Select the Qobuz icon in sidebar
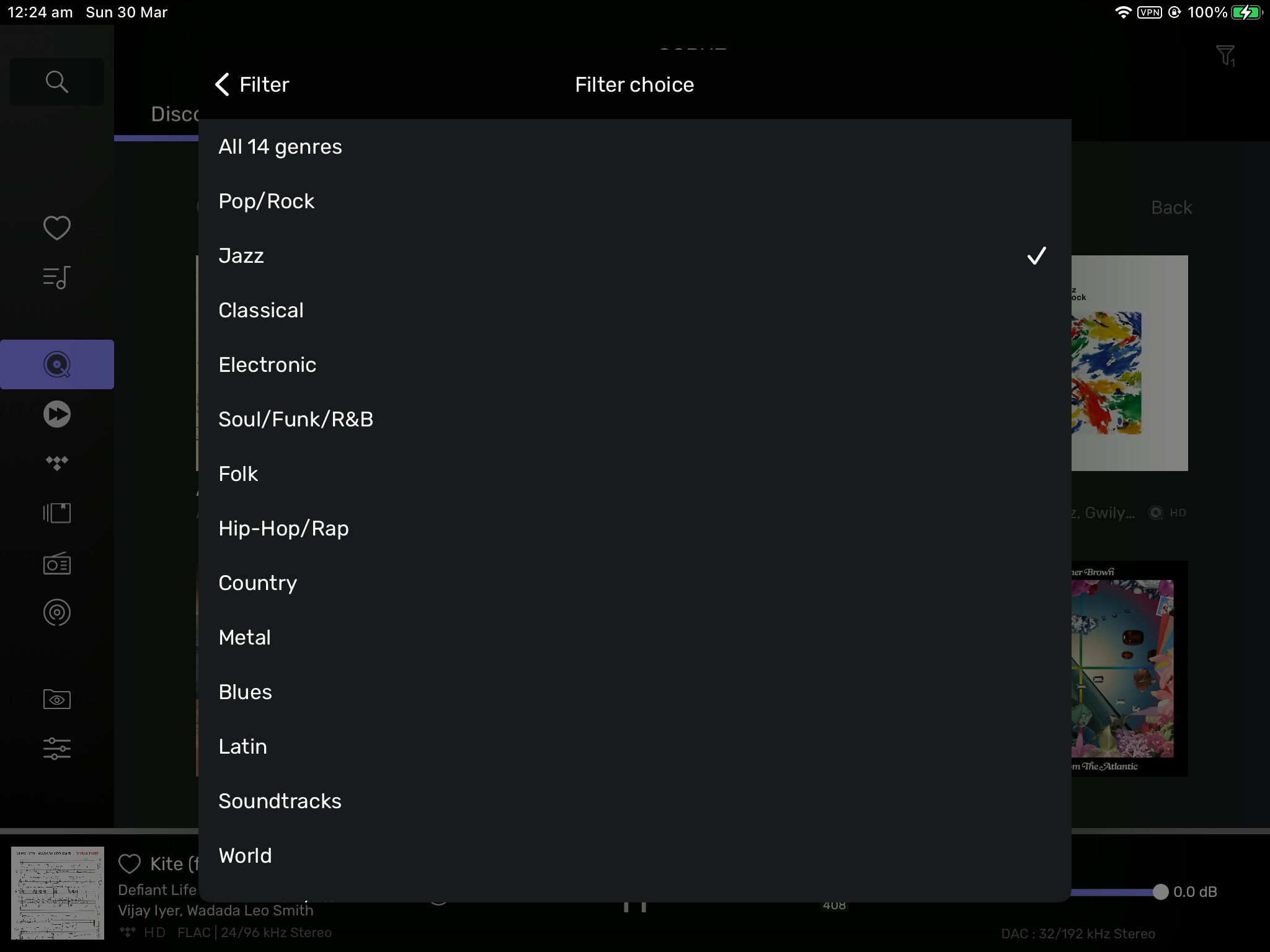 pos(56,364)
